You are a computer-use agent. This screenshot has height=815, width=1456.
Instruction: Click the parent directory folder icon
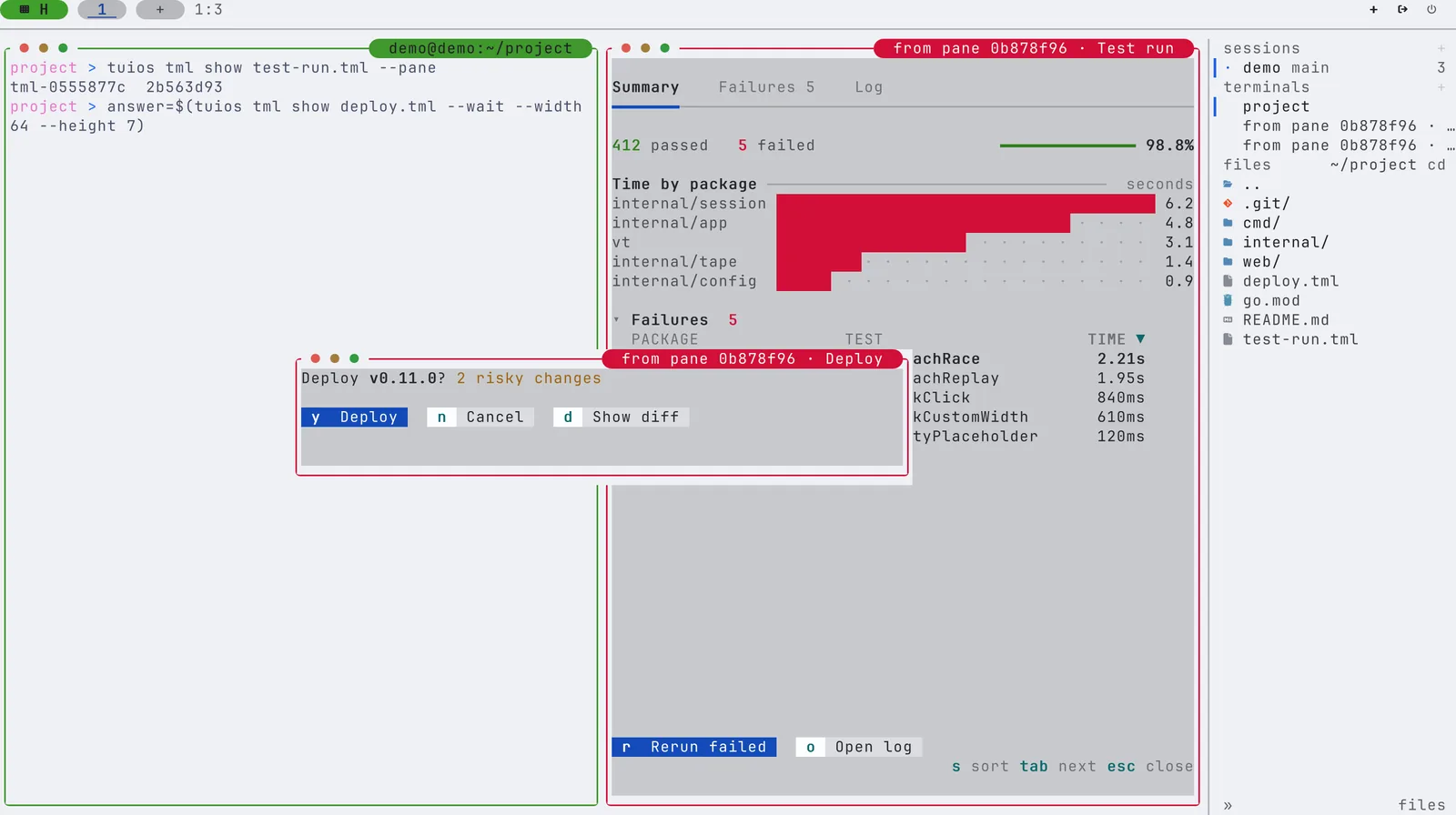pos(1228,185)
